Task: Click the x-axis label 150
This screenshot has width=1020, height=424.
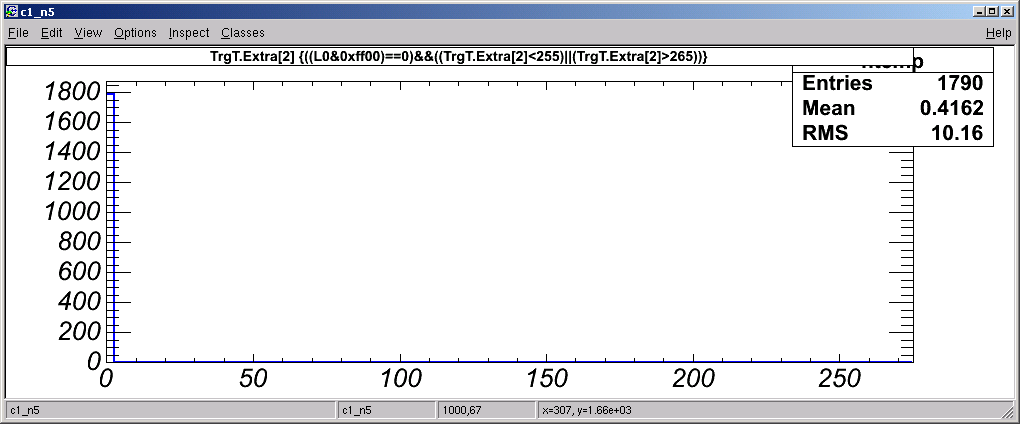Action: (546, 379)
